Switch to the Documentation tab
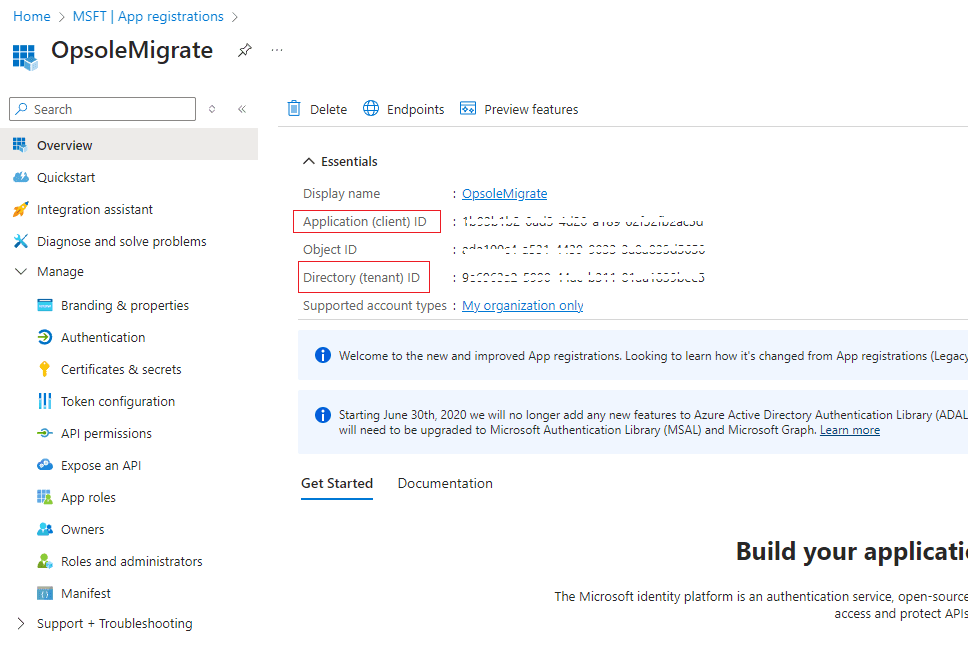Screen dimensions: 968x646 pyautogui.click(x=445, y=483)
